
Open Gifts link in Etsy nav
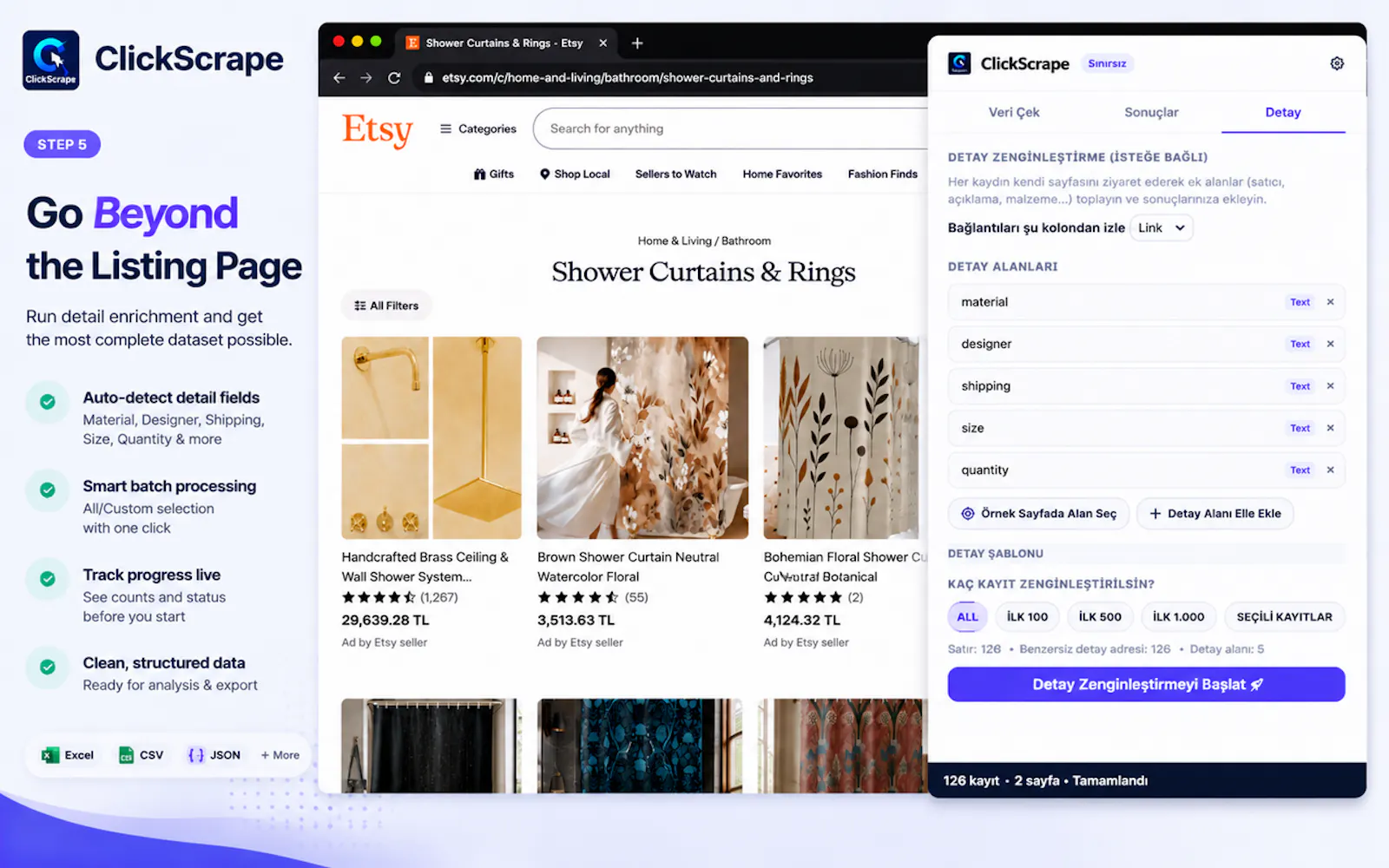click(493, 174)
